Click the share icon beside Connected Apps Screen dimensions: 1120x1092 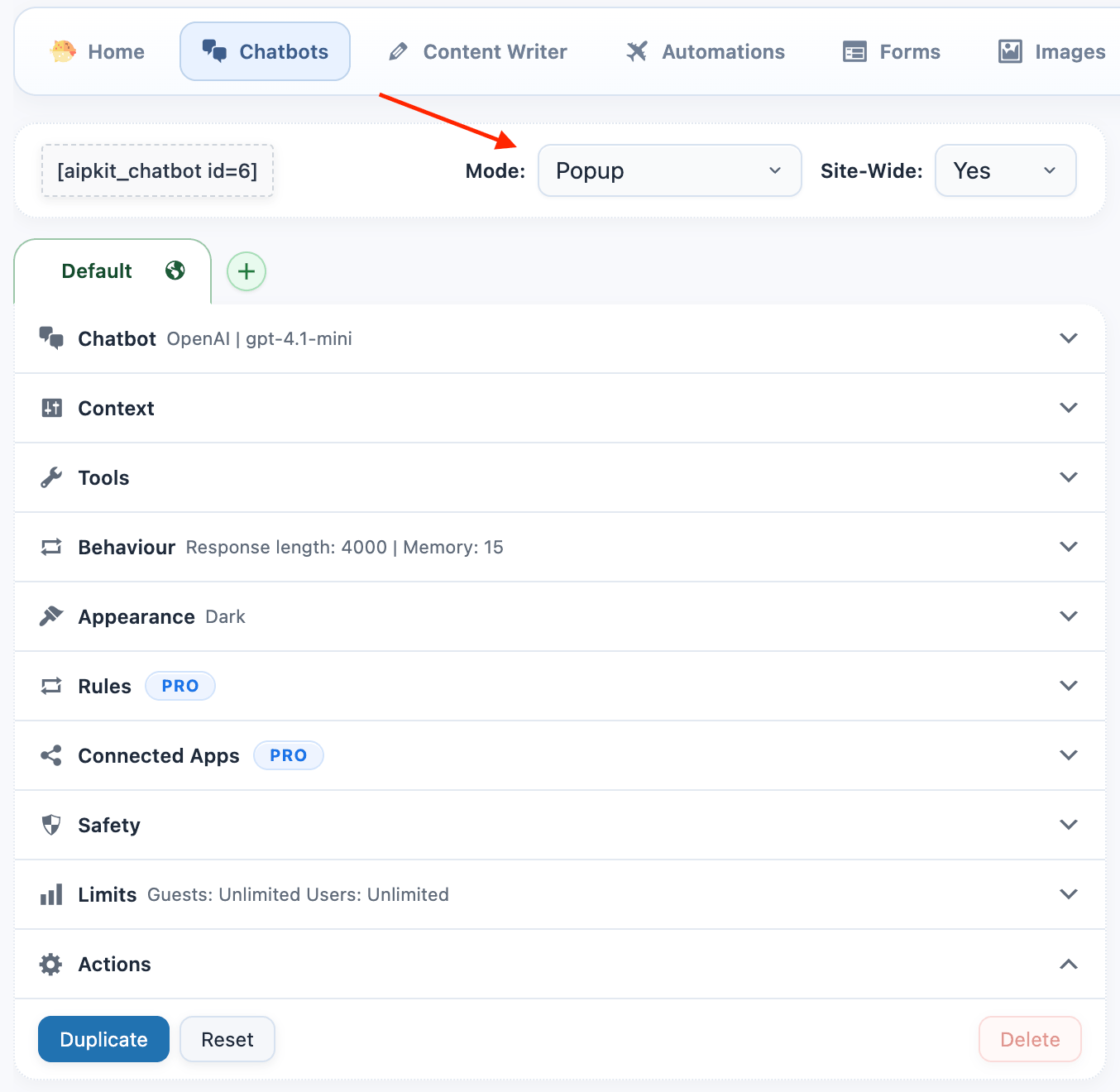point(51,755)
